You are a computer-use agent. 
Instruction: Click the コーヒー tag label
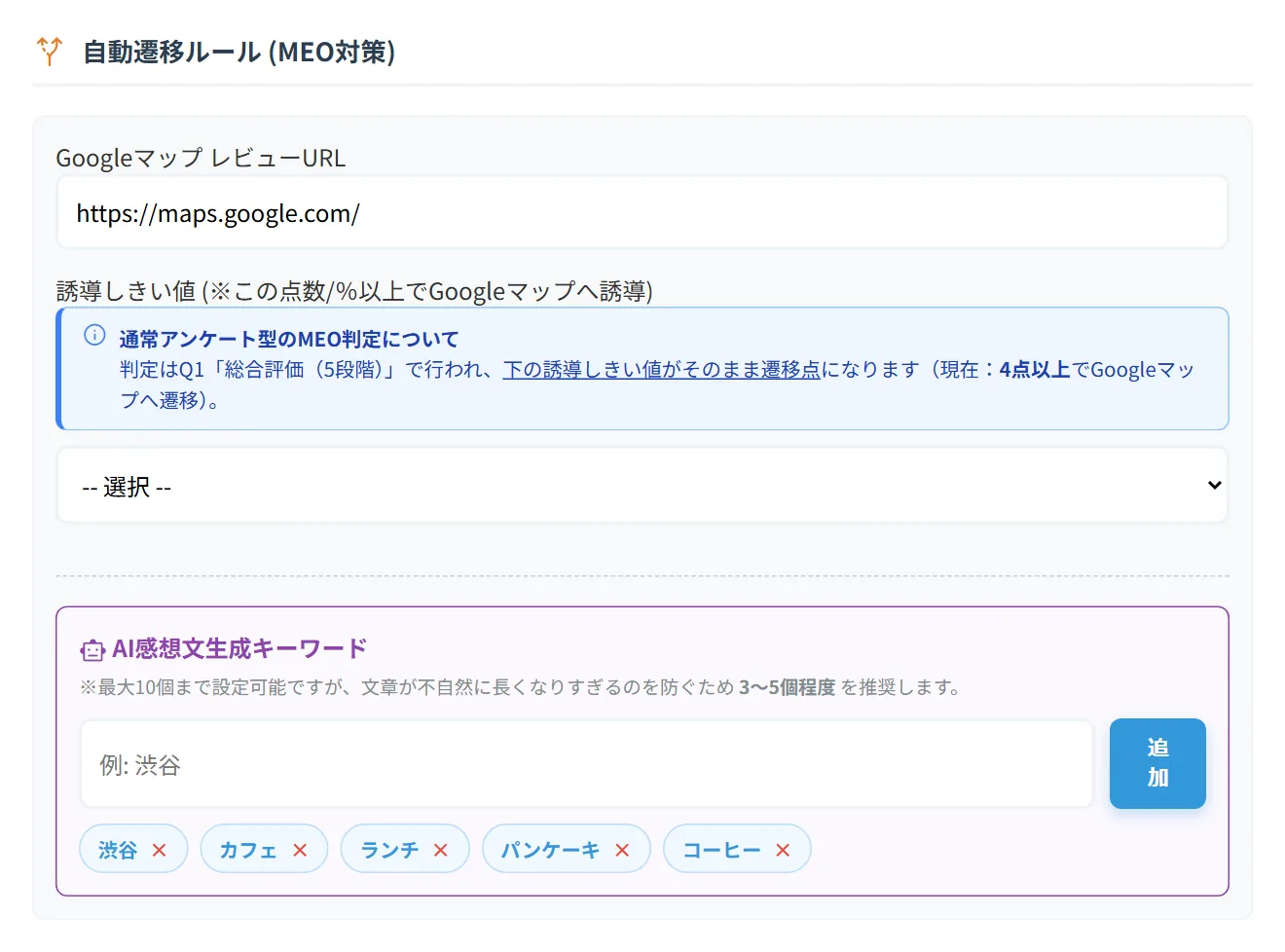721,850
